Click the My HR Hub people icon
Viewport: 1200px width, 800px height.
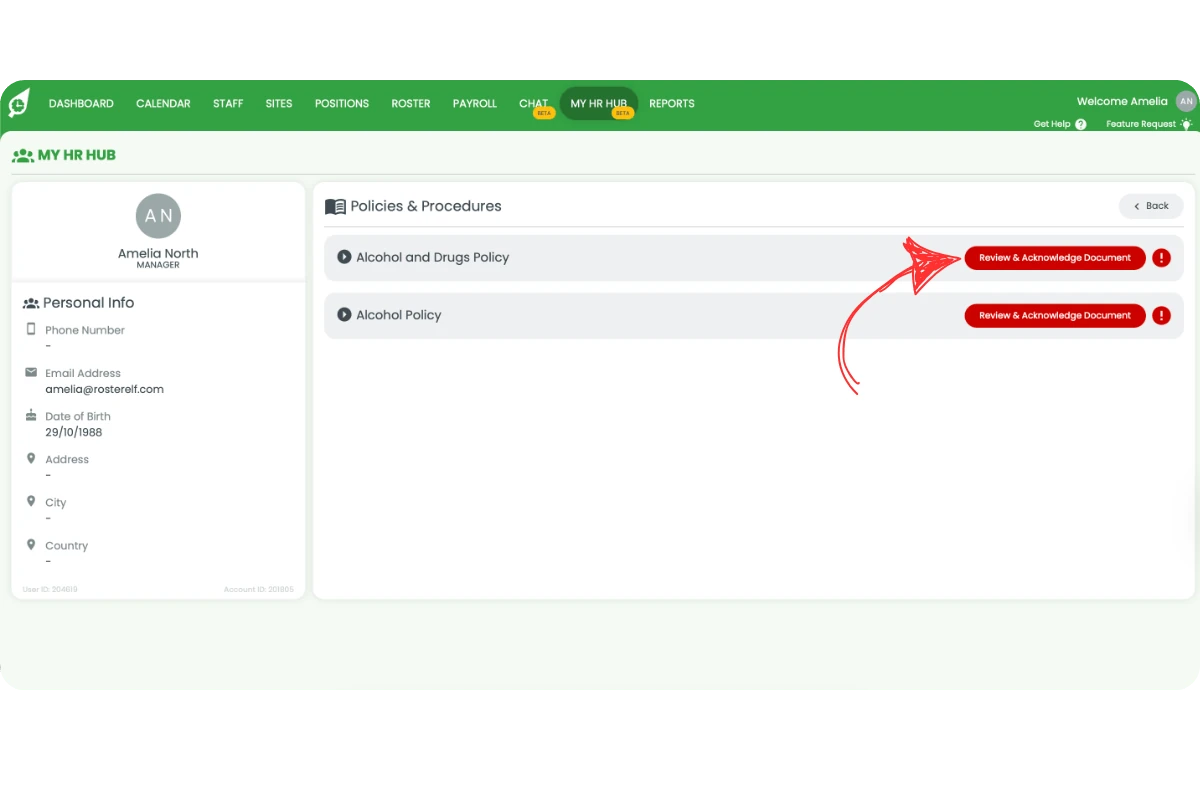click(23, 155)
